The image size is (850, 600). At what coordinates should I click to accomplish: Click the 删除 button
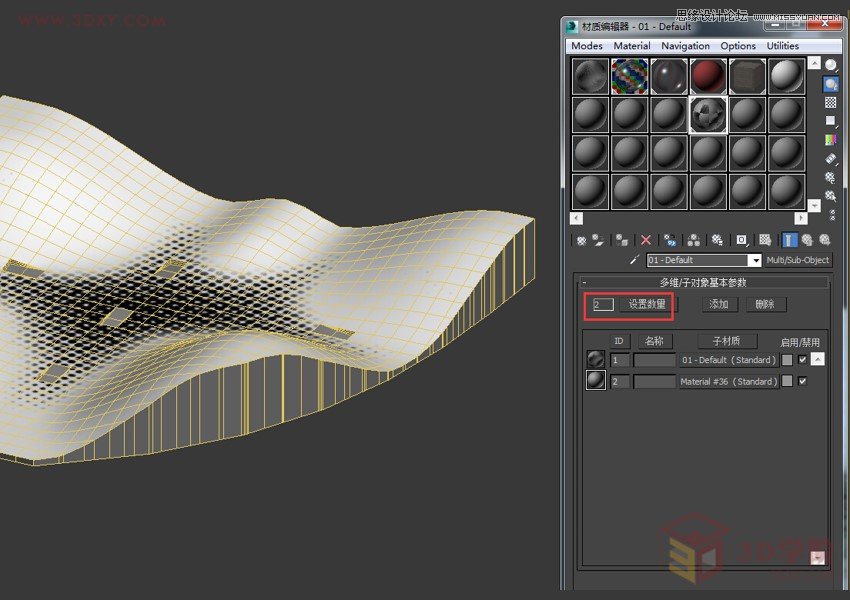tap(765, 304)
